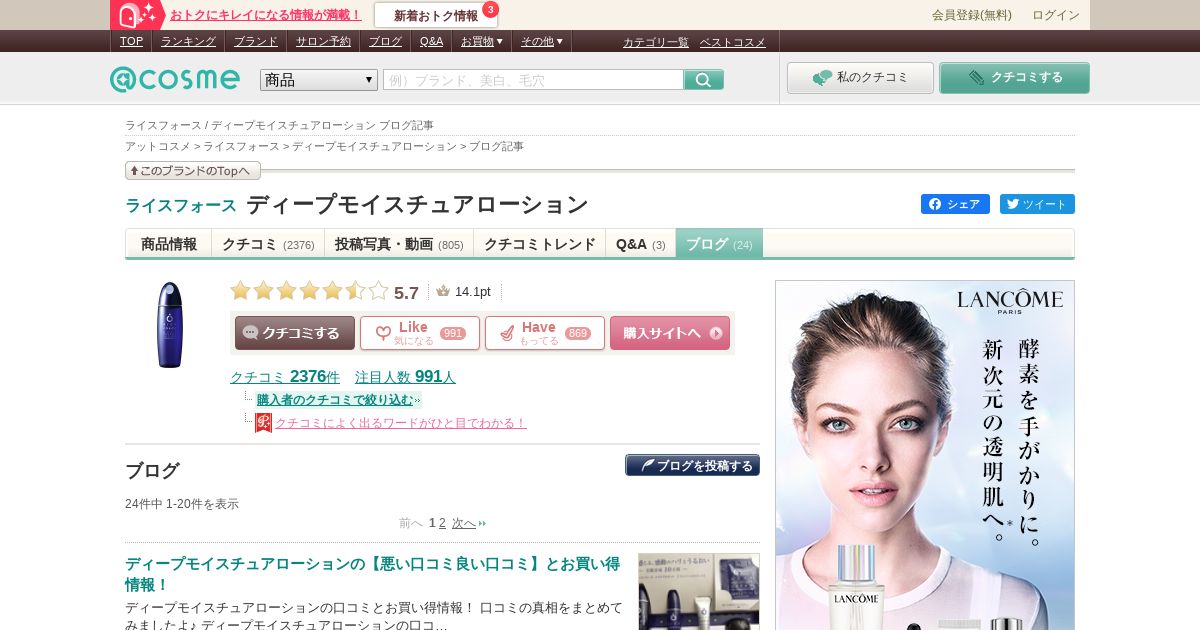This screenshot has height=630, width=1200.
Task: Open blog article 悪い口コミ良い口コミ title
Action: (372, 574)
